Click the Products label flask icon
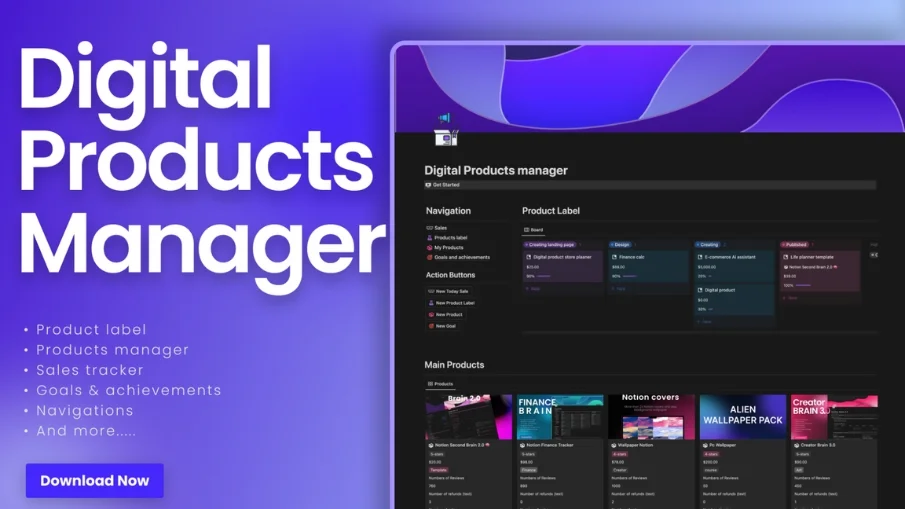Viewport: 905px width, 509px height. 429,238
